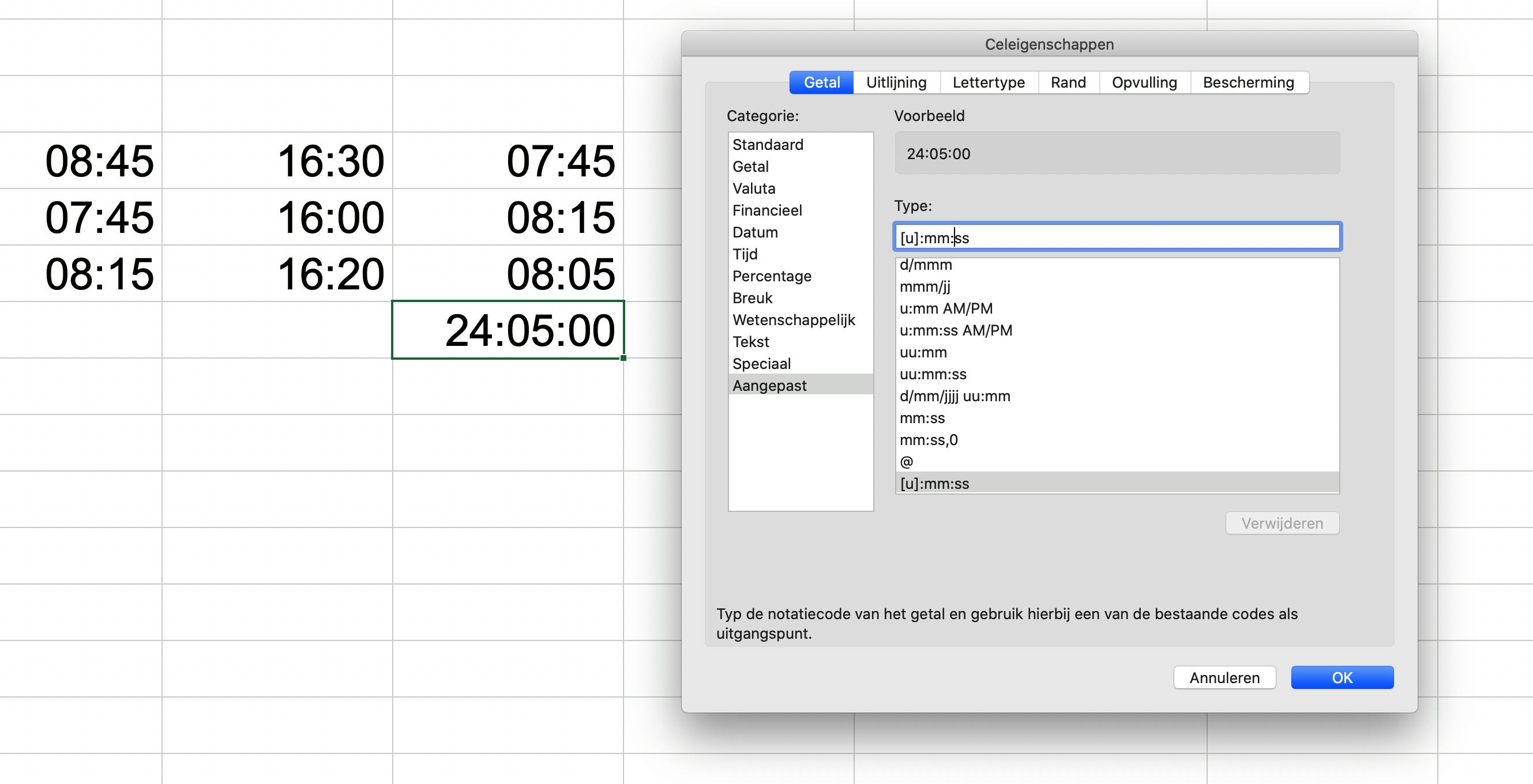Image resolution: width=1533 pixels, height=784 pixels.
Task: Confirm the dialog with OK
Action: point(1342,677)
